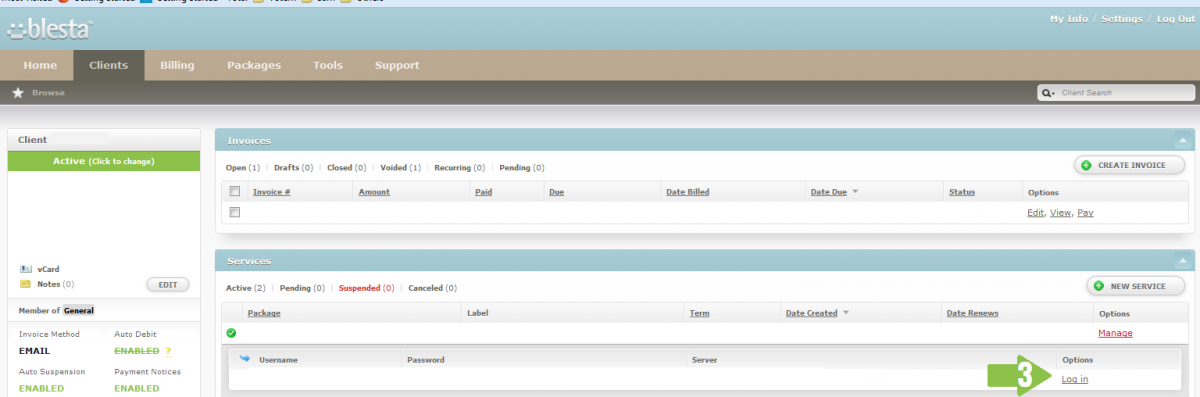The height and width of the screenshot is (397, 1200).
Task: Open the Packages tab
Action: (x=254, y=65)
